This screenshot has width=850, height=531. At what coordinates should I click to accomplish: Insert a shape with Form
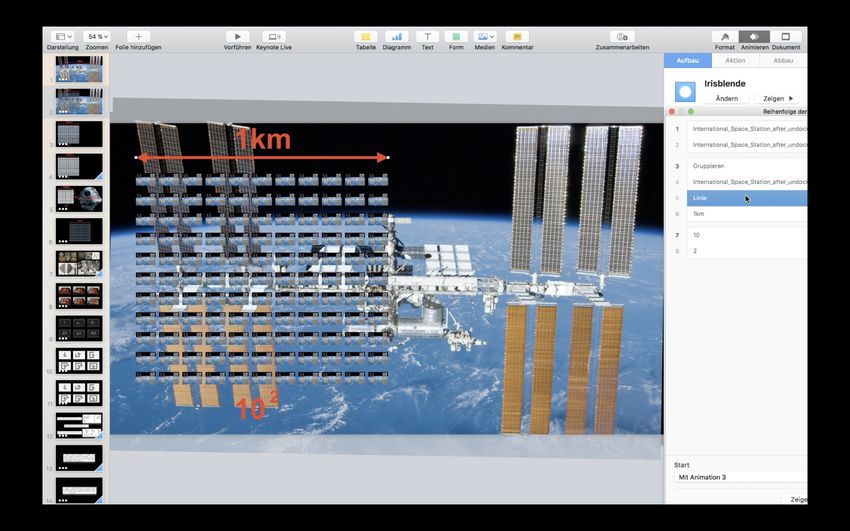point(456,36)
